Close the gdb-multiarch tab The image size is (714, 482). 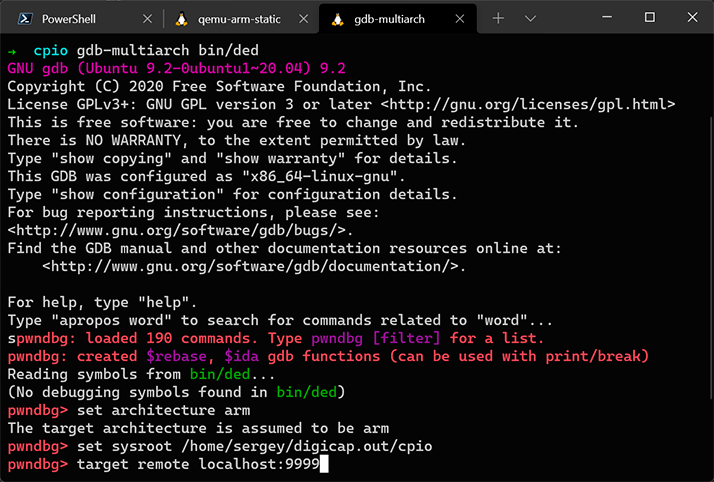click(460, 18)
